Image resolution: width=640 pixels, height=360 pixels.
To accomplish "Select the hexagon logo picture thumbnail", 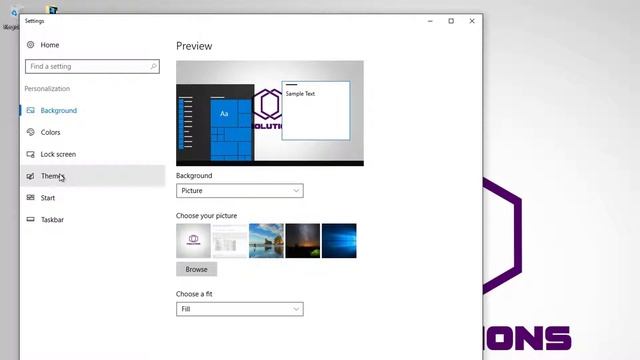I will [193, 241].
